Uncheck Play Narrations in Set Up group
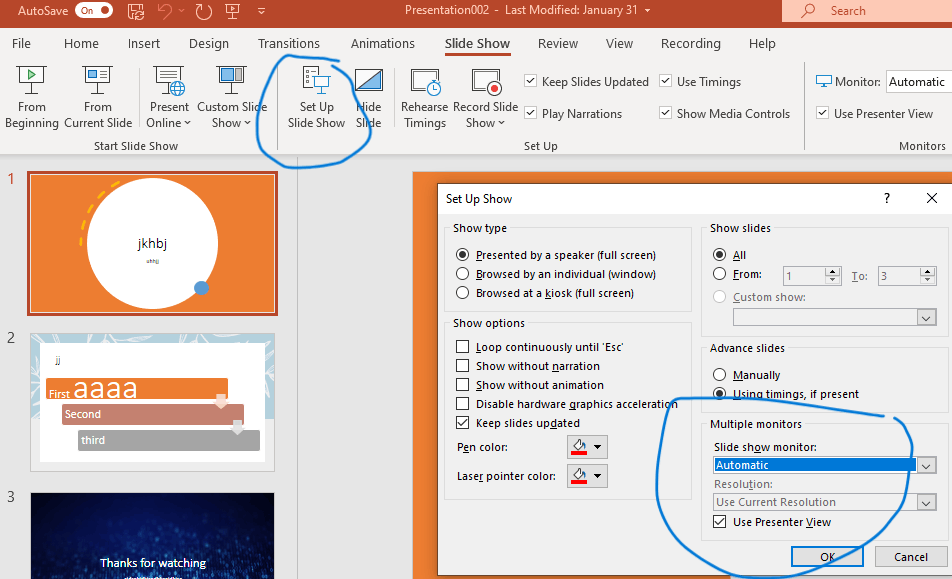The image size is (952, 579). (531, 113)
